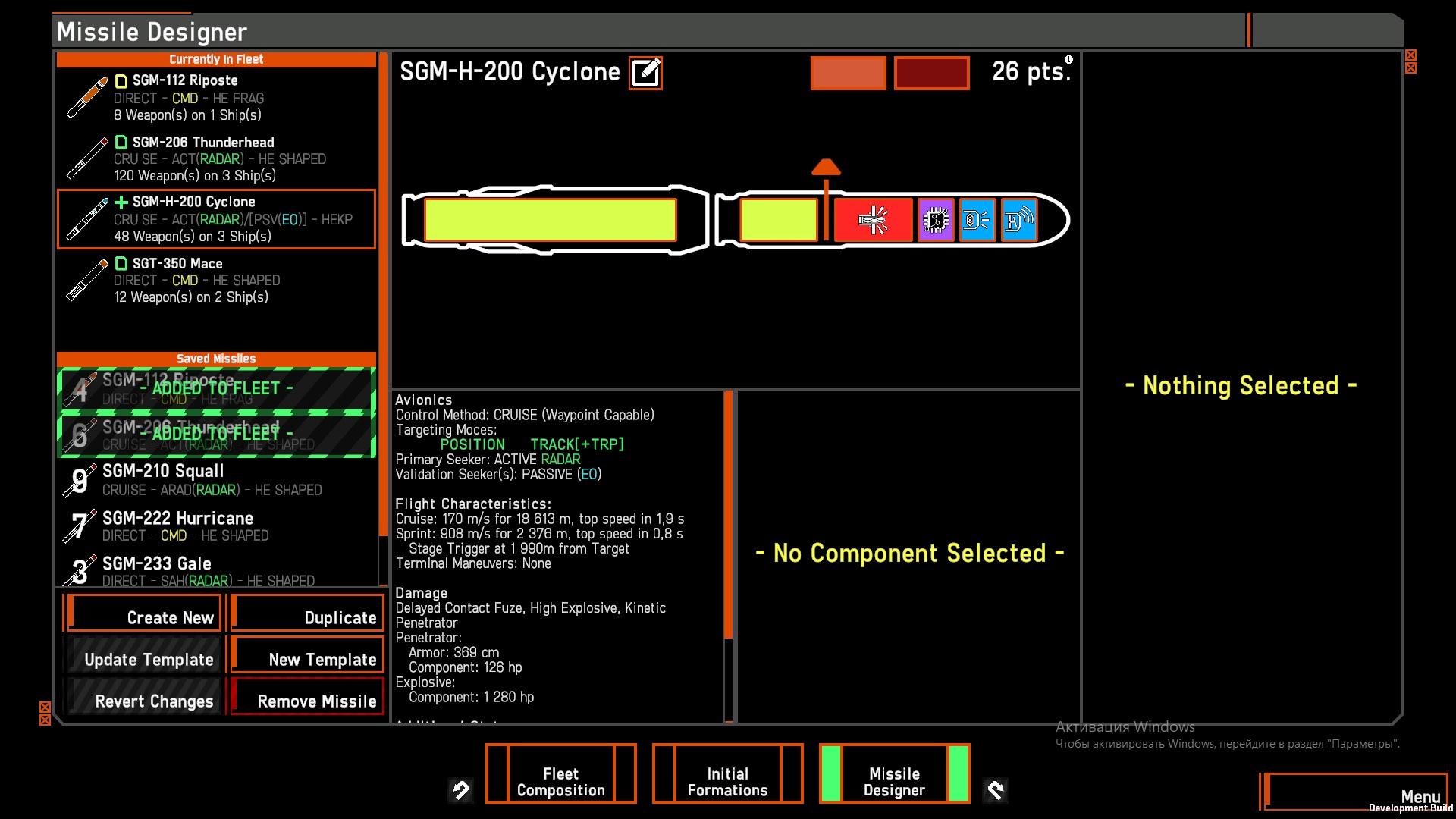
Task: Select the active radar seeker component
Action: tap(1018, 220)
